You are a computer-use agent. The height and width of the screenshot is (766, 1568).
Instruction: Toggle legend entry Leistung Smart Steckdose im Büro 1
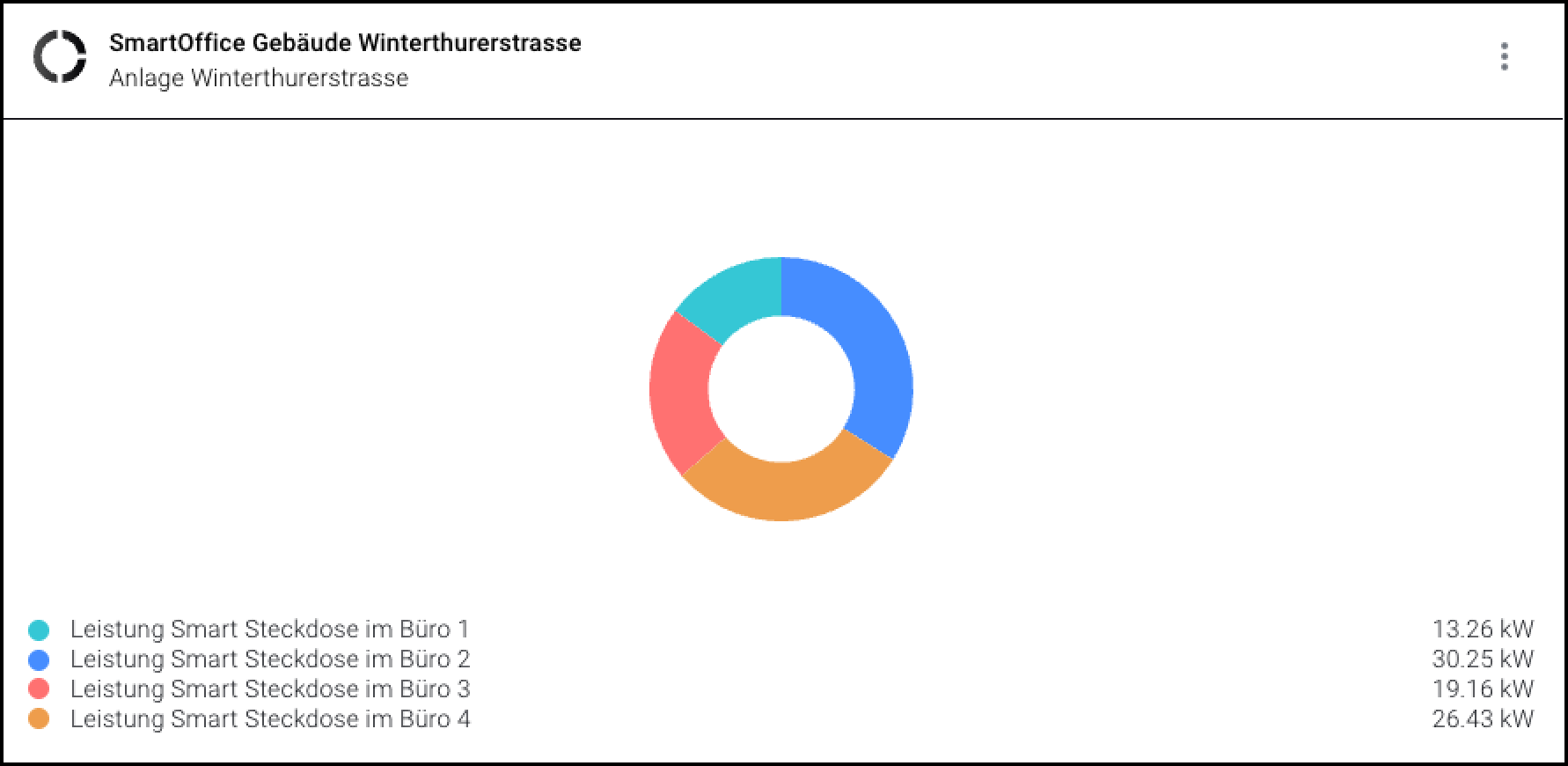269,630
